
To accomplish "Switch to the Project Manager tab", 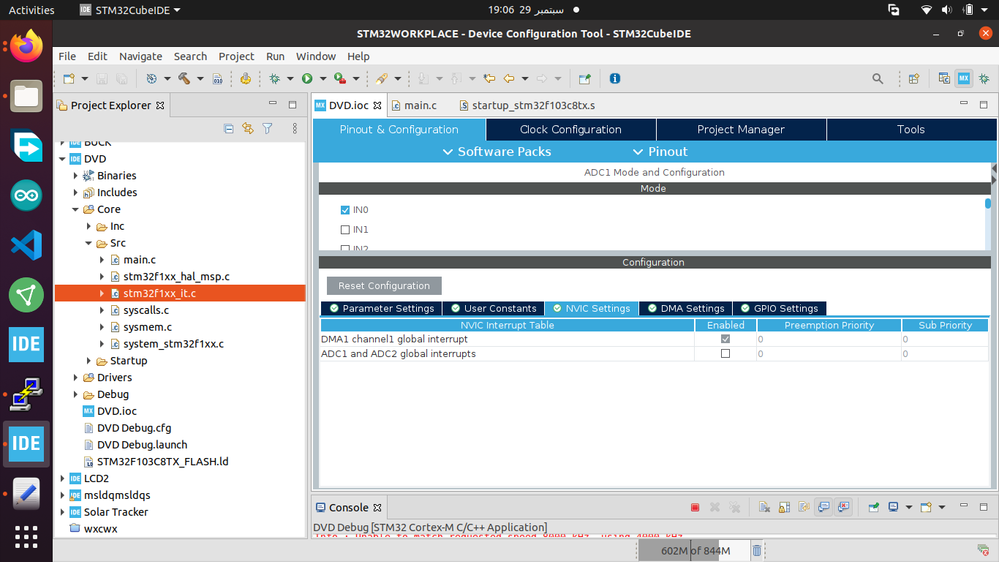I will pyautogui.click(x=740, y=129).
